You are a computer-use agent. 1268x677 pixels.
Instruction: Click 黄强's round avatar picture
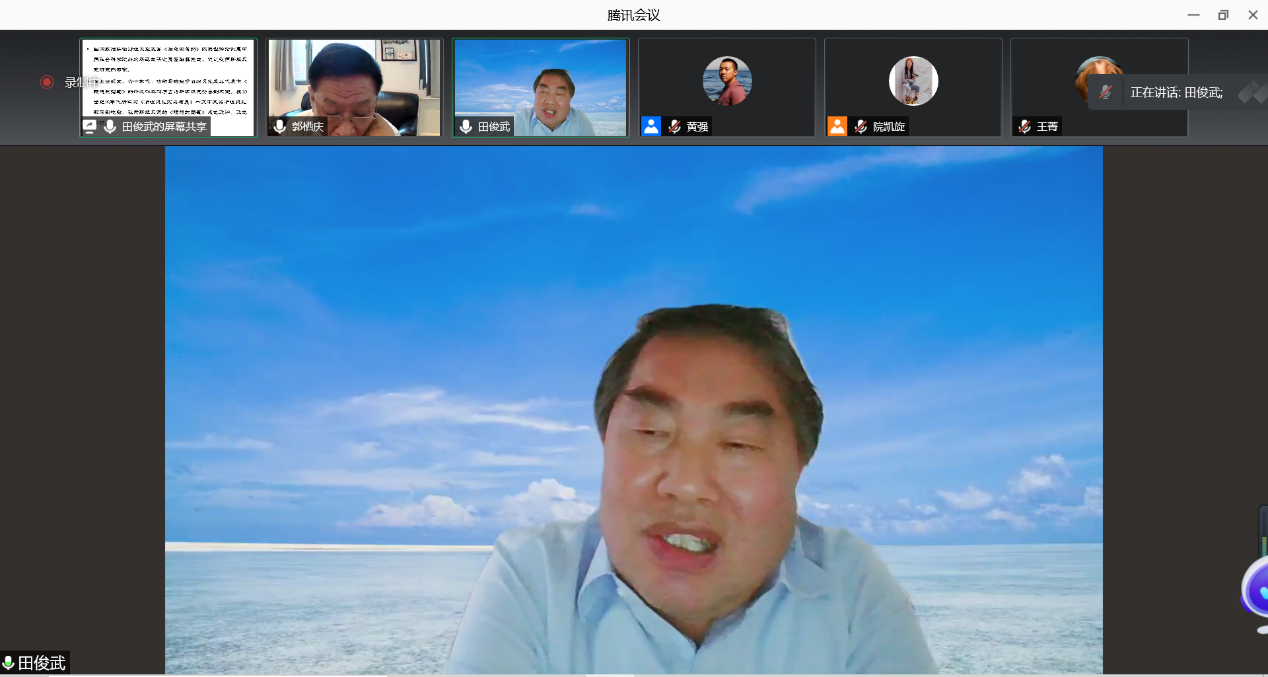point(727,81)
